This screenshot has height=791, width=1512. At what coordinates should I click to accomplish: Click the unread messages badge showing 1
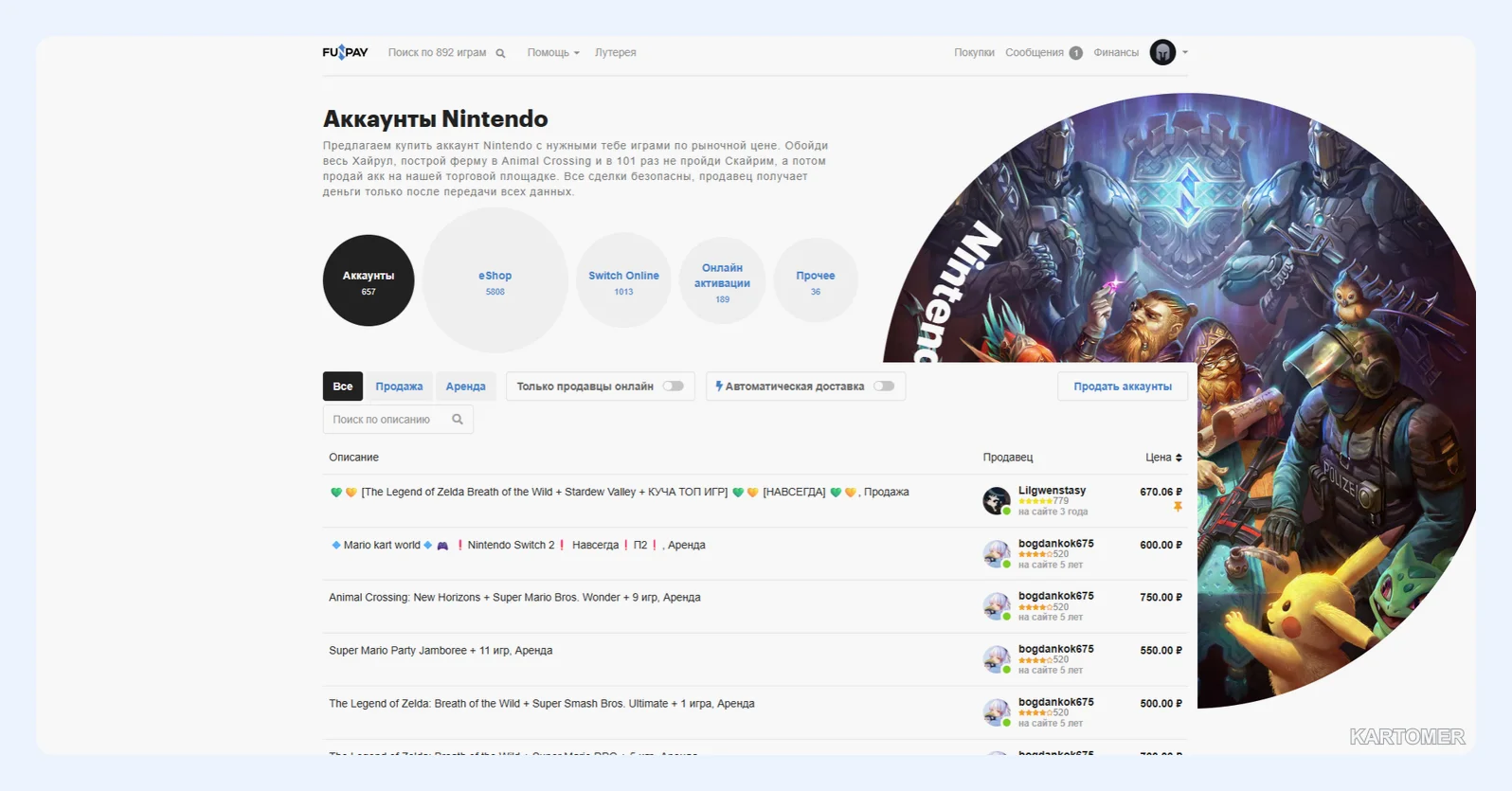pos(1076,53)
